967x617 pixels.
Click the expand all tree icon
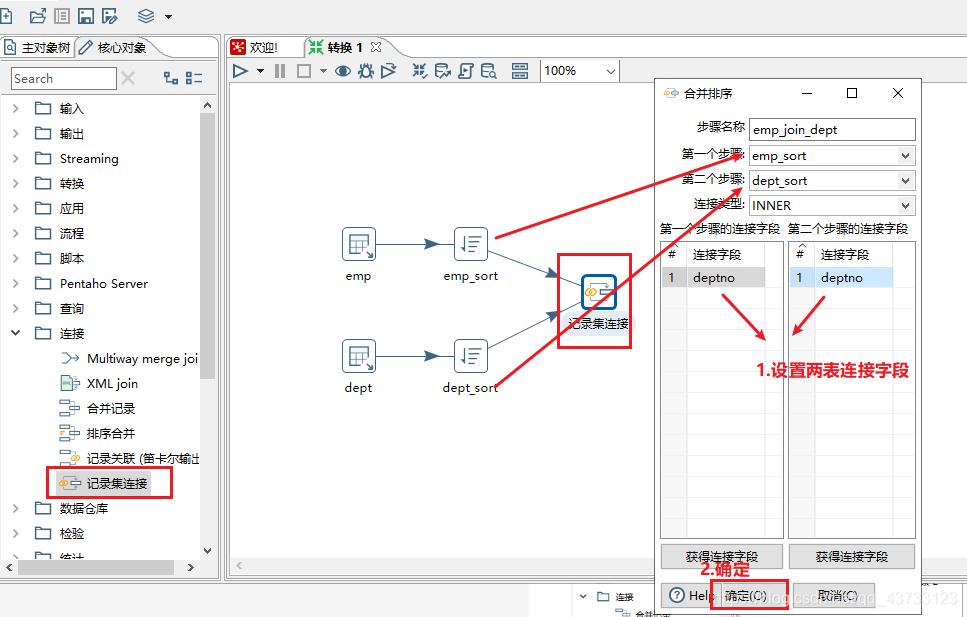[x=171, y=78]
